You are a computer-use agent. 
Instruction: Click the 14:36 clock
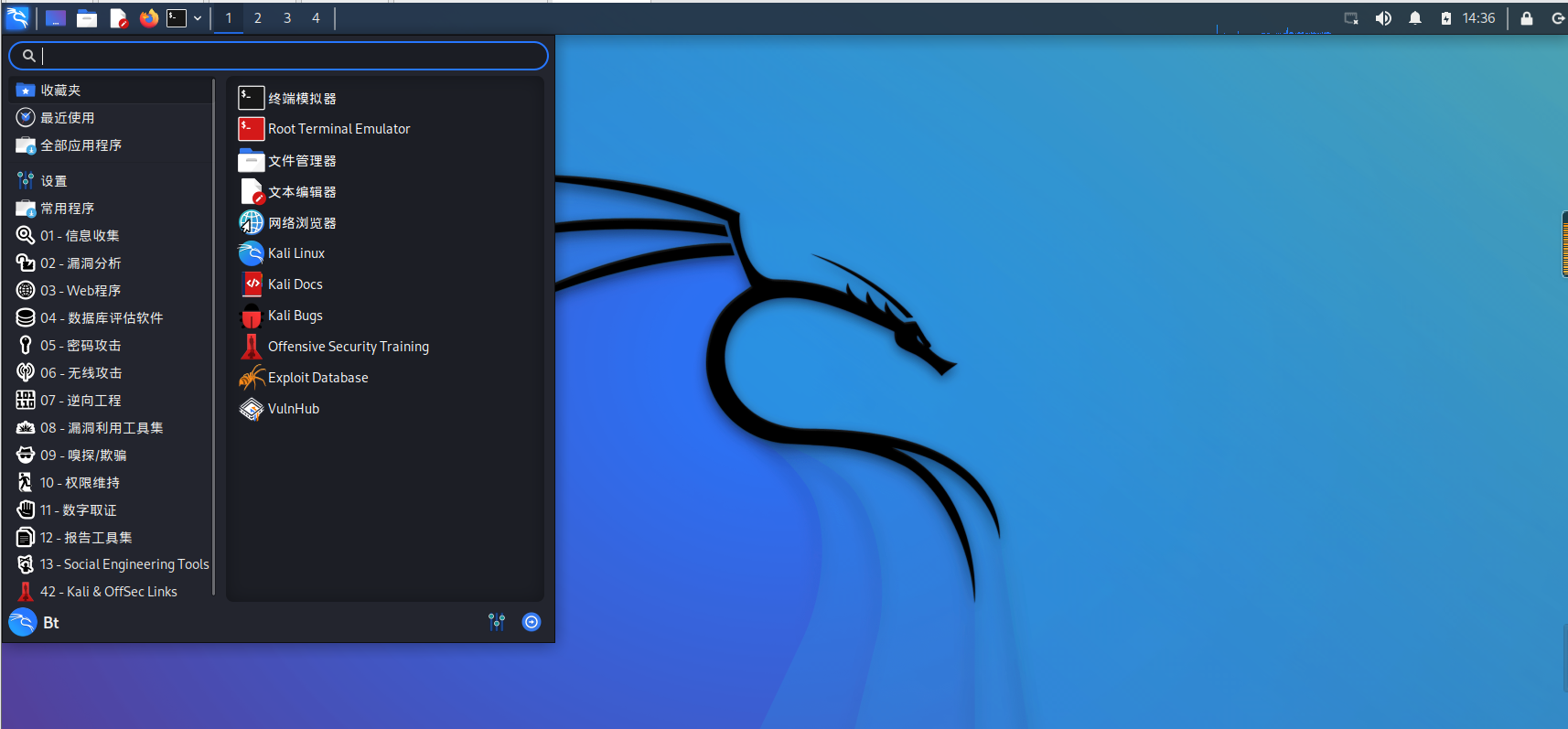[1478, 18]
